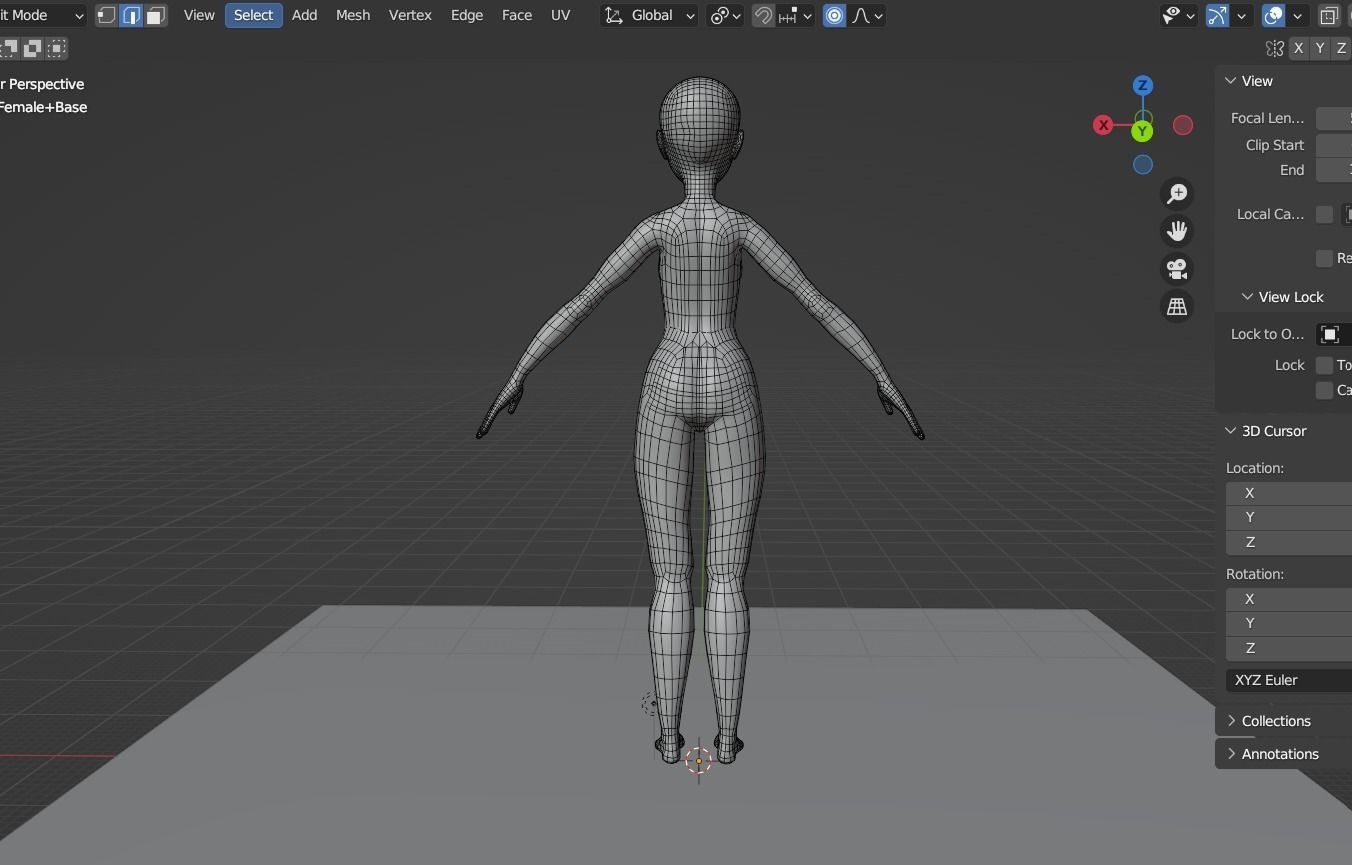Open the Add menu

point(304,15)
